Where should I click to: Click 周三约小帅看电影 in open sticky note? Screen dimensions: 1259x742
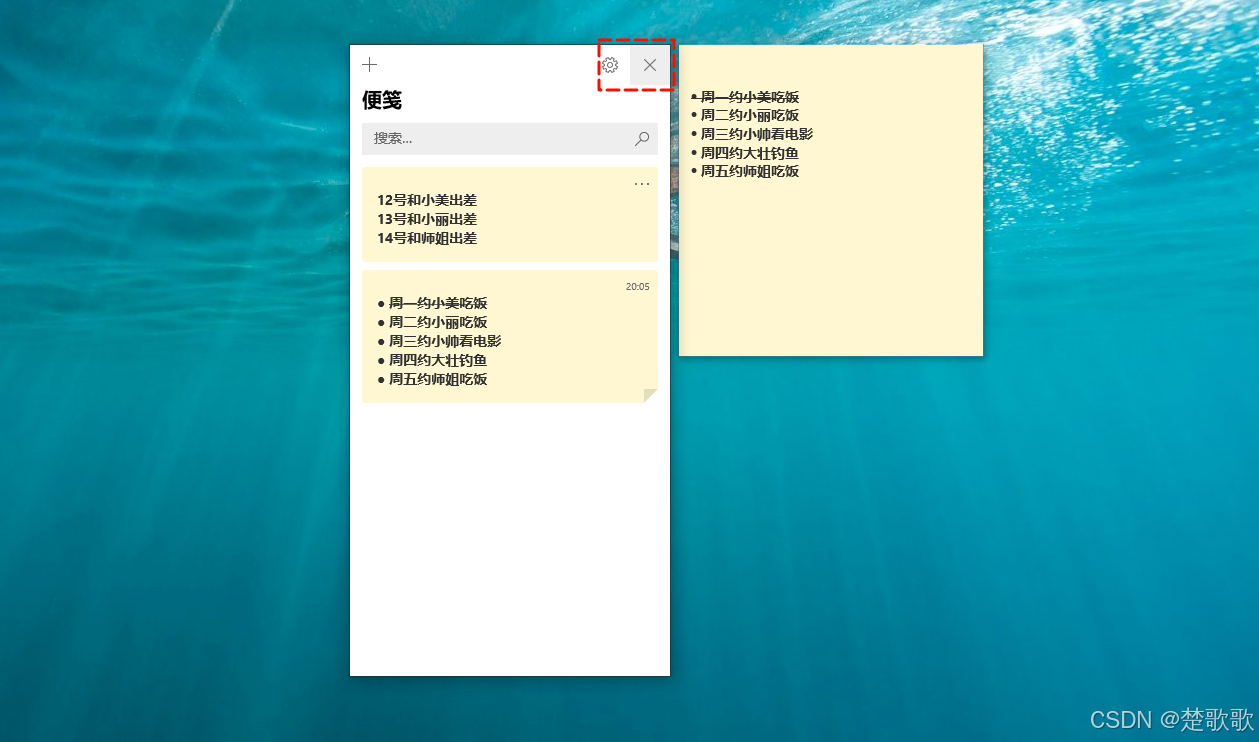pos(757,134)
